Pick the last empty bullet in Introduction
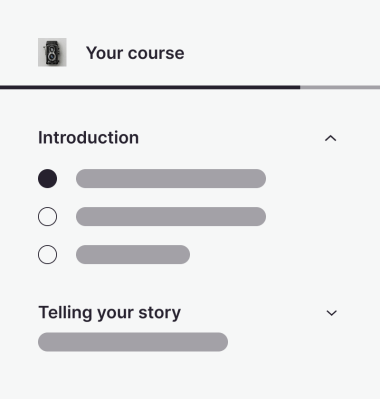 (47, 255)
